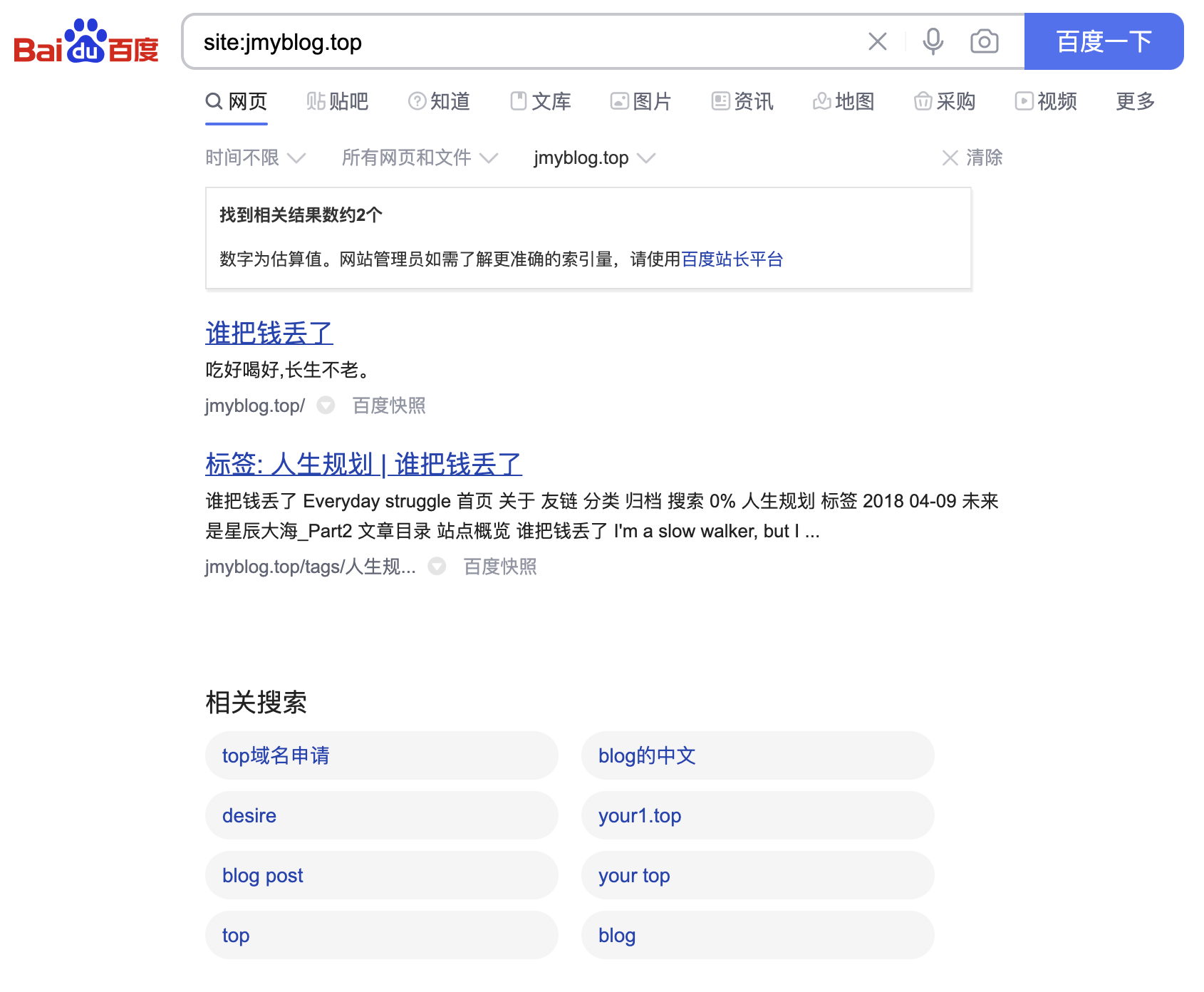1204x992 pixels.
Task: Expand the arrow icon beside jmyblog.top/tags URL
Action: pyautogui.click(x=437, y=567)
